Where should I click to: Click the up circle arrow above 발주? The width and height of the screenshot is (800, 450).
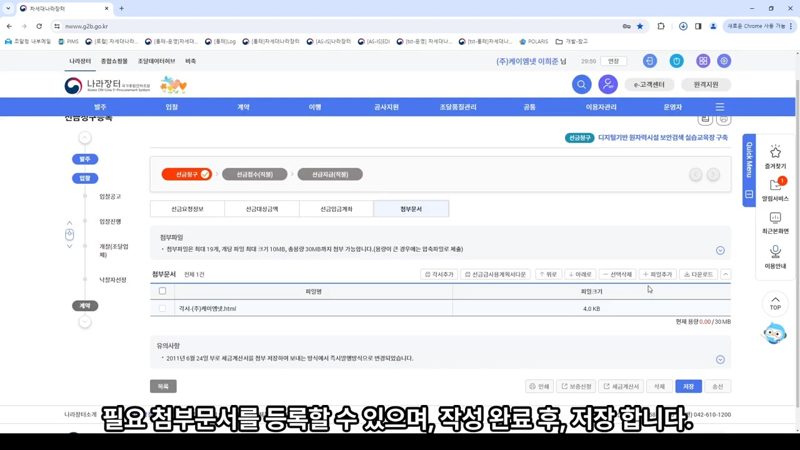85,138
